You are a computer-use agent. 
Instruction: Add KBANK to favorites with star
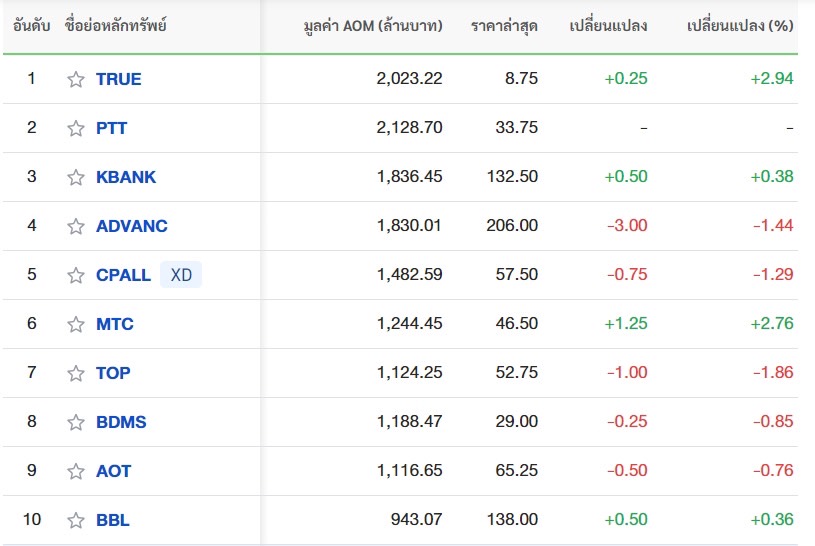tap(76, 177)
